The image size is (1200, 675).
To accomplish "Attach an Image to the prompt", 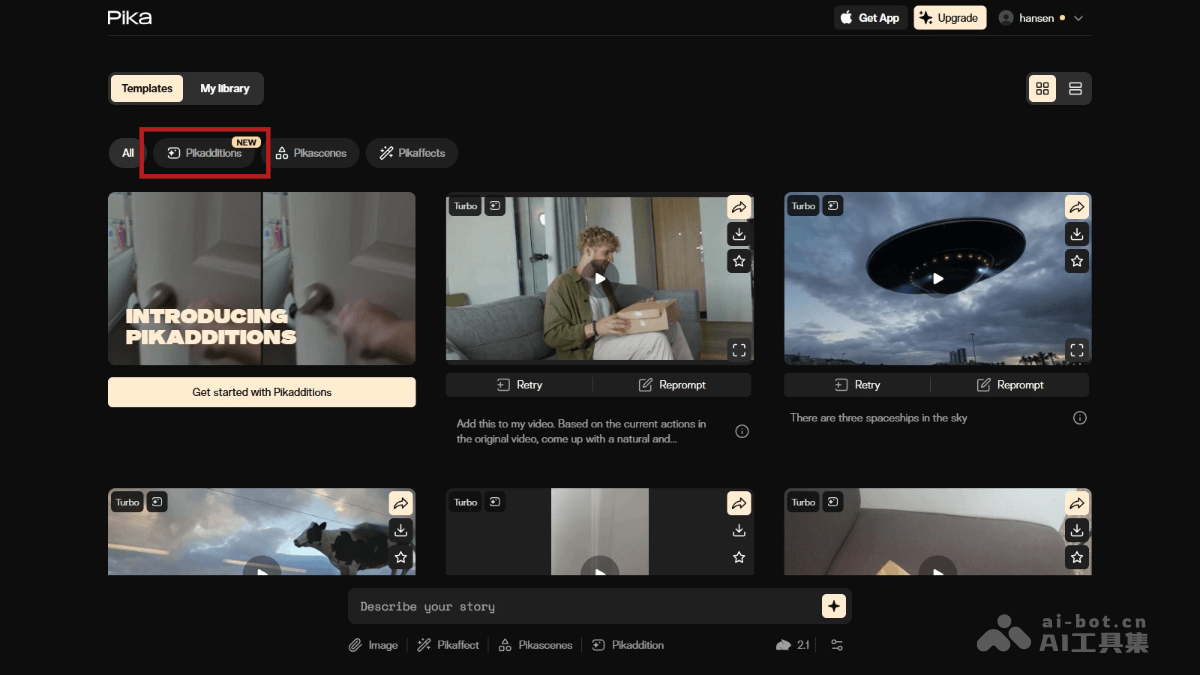I will pos(373,645).
